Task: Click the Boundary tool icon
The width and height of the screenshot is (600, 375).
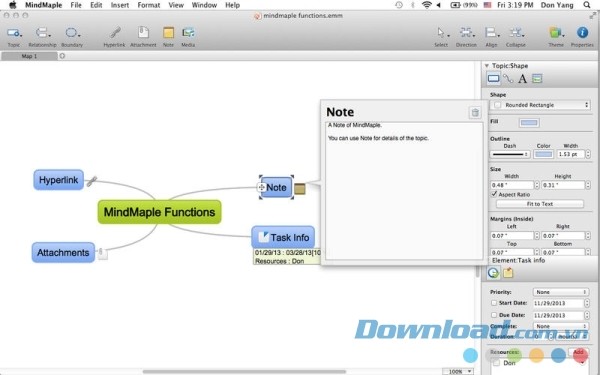Action: pos(72,33)
